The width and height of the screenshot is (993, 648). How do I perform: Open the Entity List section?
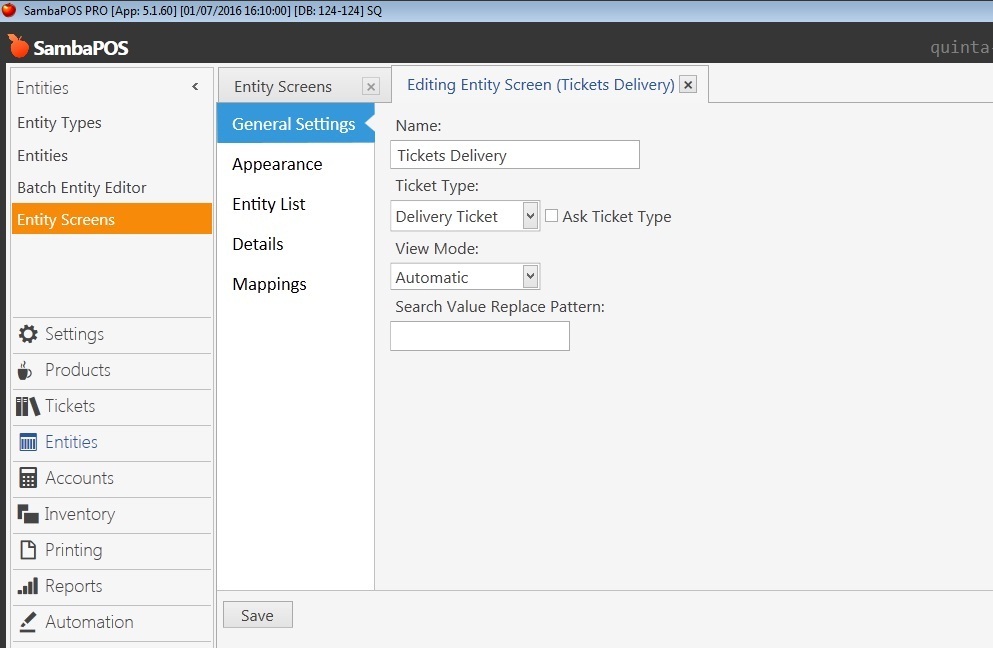(269, 204)
